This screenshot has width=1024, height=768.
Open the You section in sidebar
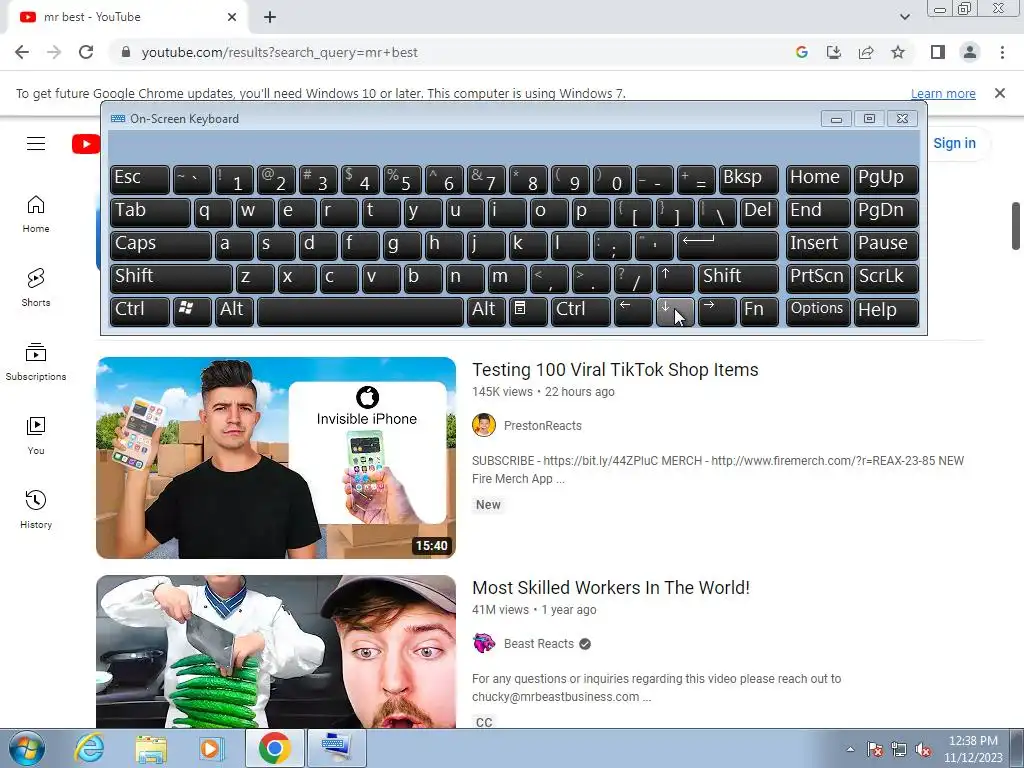pyautogui.click(x=36, y=436)
